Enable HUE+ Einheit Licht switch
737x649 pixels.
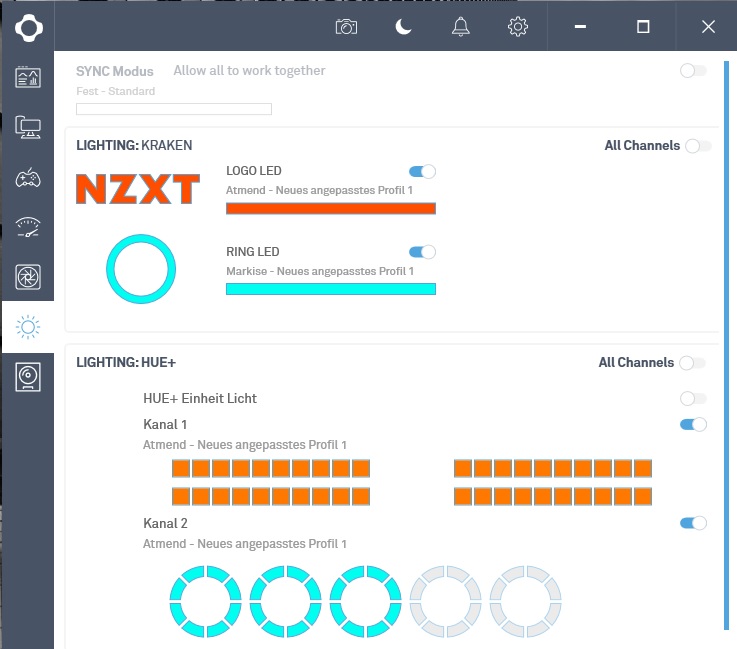pos(693,399)
